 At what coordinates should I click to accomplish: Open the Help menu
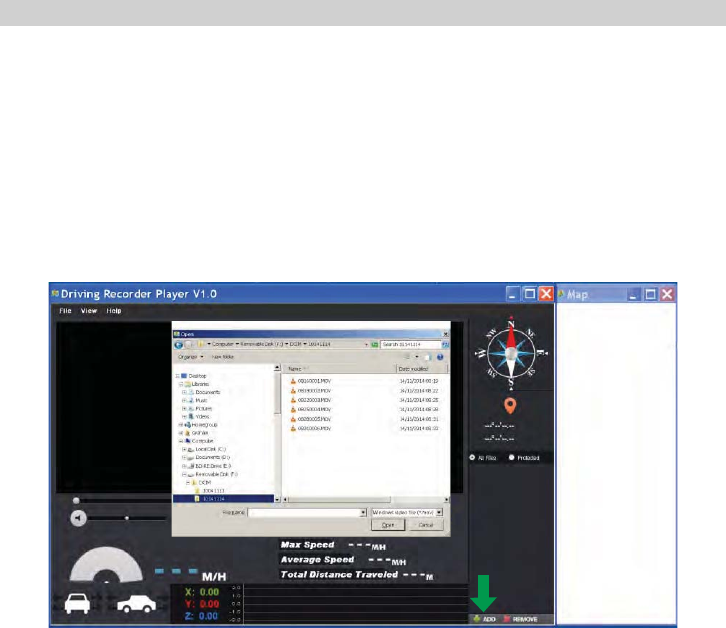click(x=114, y=311)
